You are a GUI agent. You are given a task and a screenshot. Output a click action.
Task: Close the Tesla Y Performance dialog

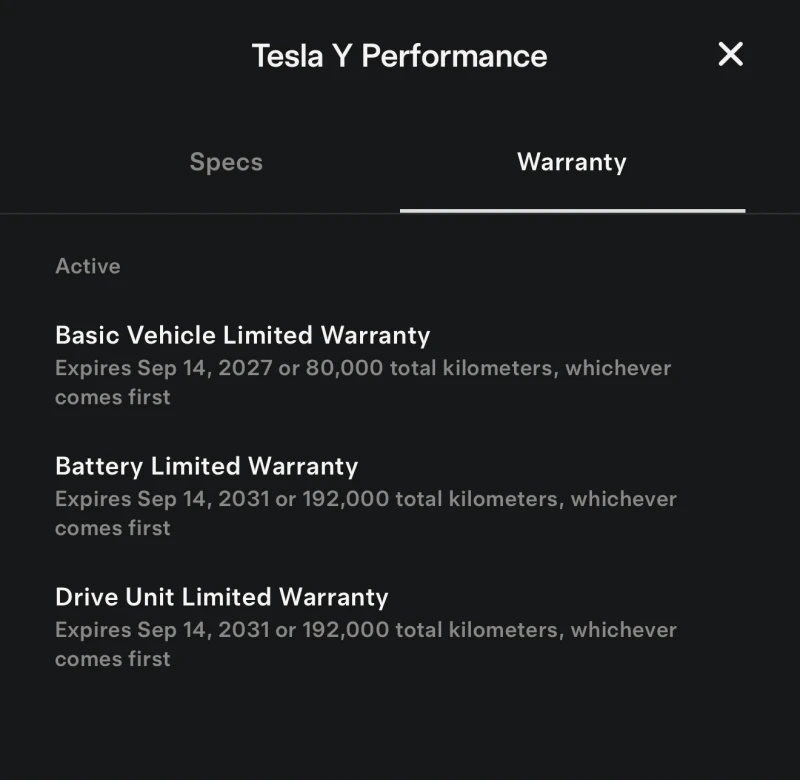[x=730, y=55]
